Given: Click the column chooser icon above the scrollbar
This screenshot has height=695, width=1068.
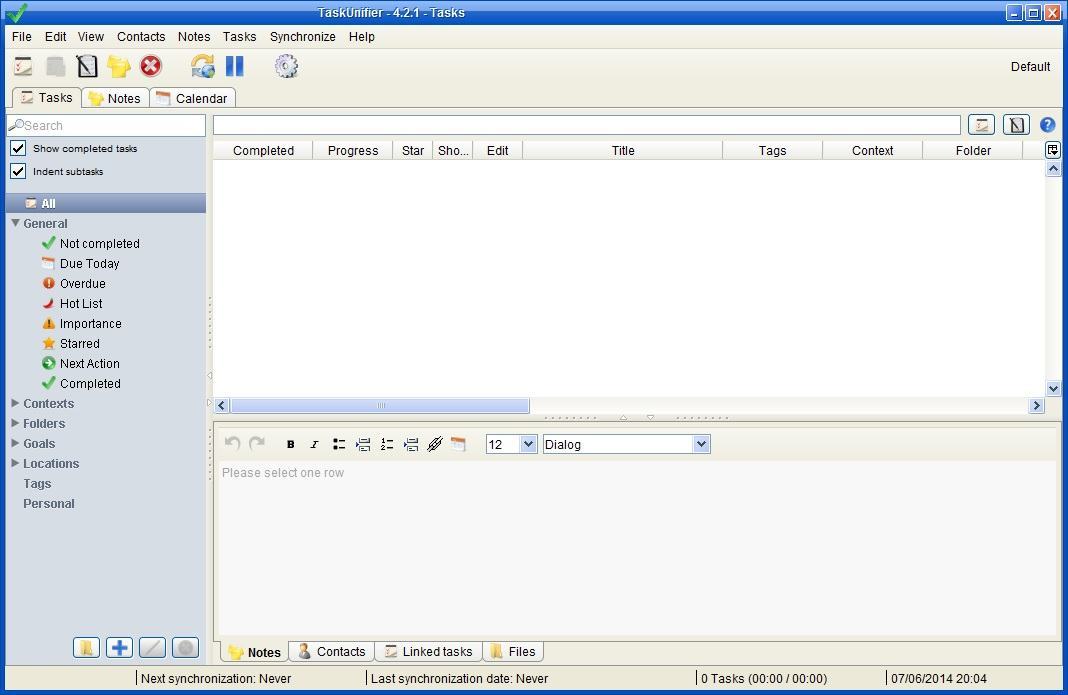Looking at the screenshot, I should 1053,150.
